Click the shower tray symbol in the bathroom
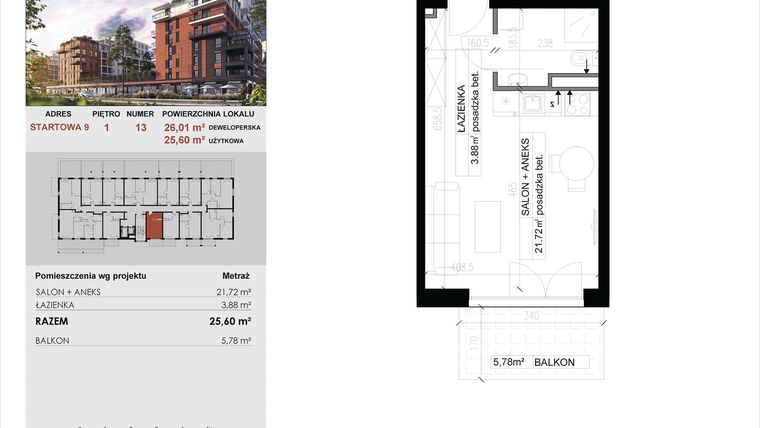This screenshot has width=760, height=428. (581, 26)
